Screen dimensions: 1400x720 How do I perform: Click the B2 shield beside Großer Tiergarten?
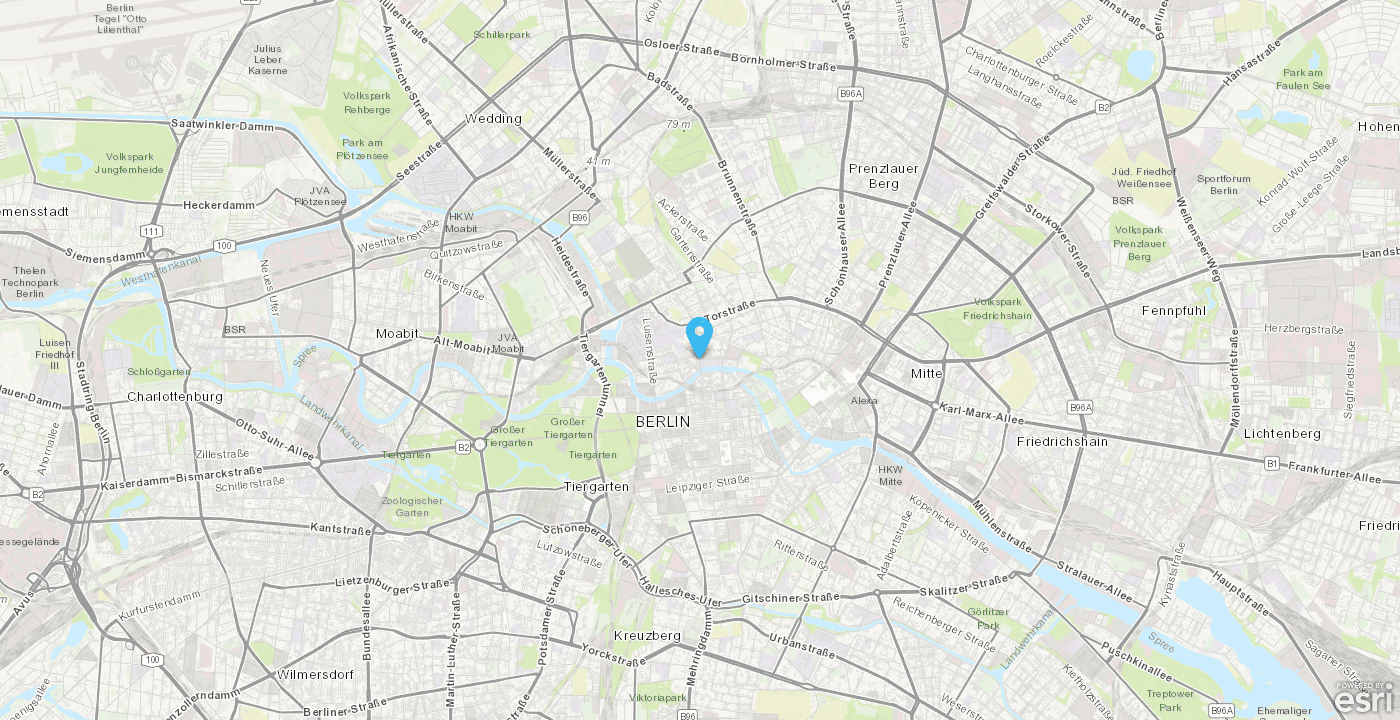coord(463,447)
